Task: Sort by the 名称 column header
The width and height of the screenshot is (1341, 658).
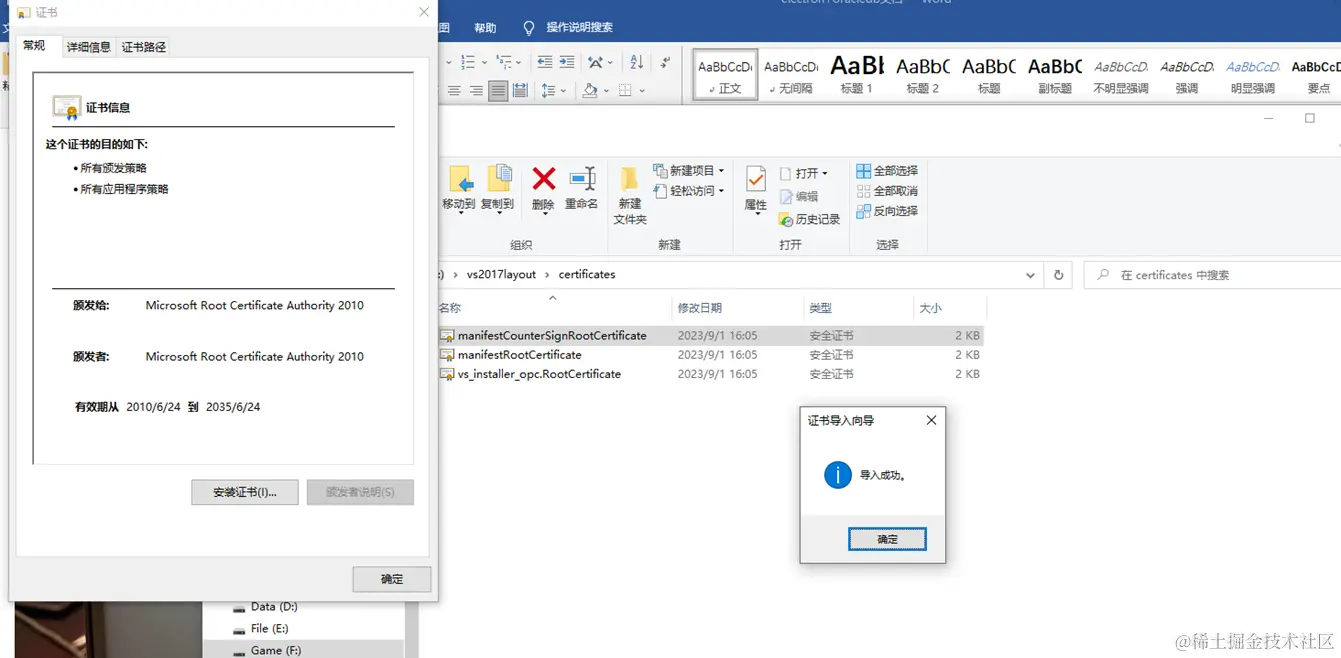Action: (553, 308)
